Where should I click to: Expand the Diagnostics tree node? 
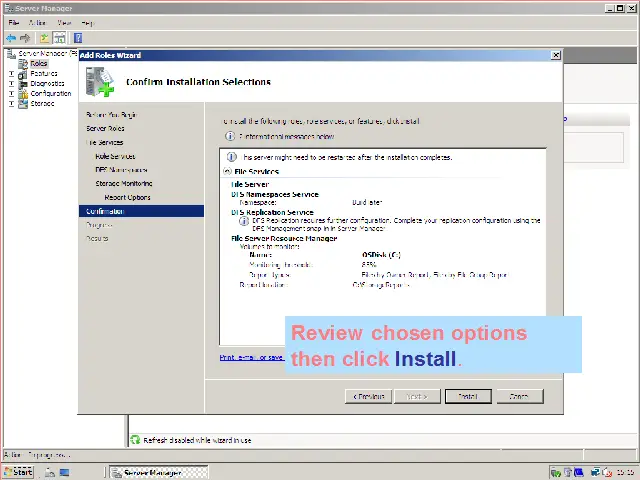click(11, 84)
